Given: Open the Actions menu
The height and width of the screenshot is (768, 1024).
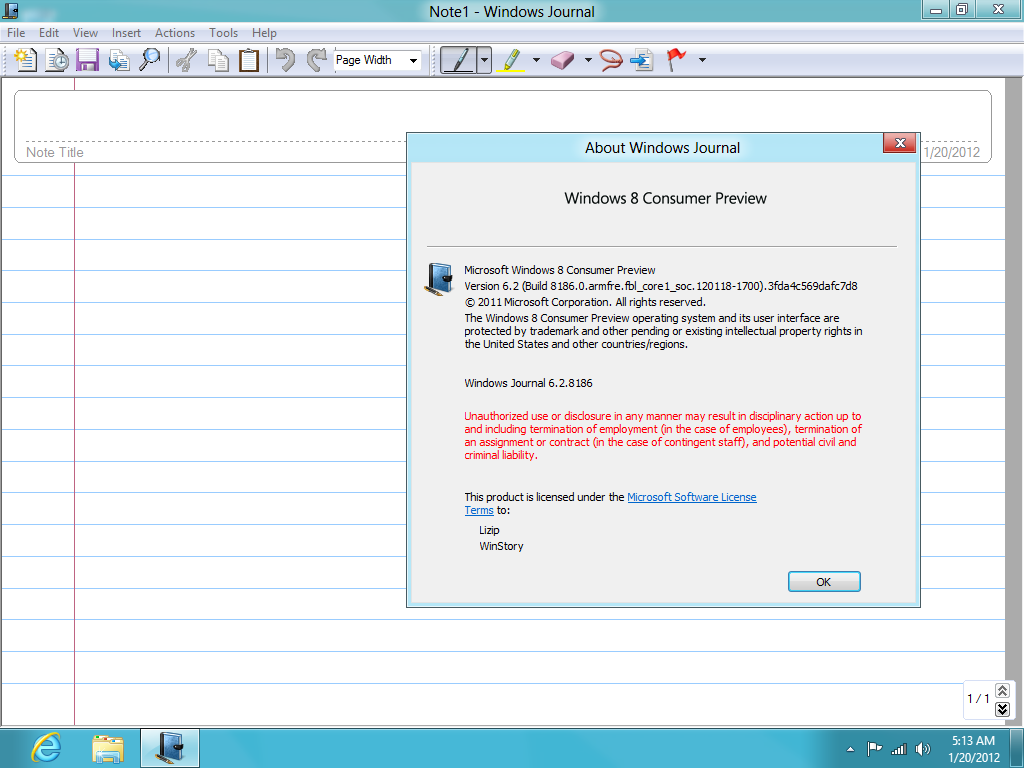Looking at the screenshot, I should click(x=174, y=33).
